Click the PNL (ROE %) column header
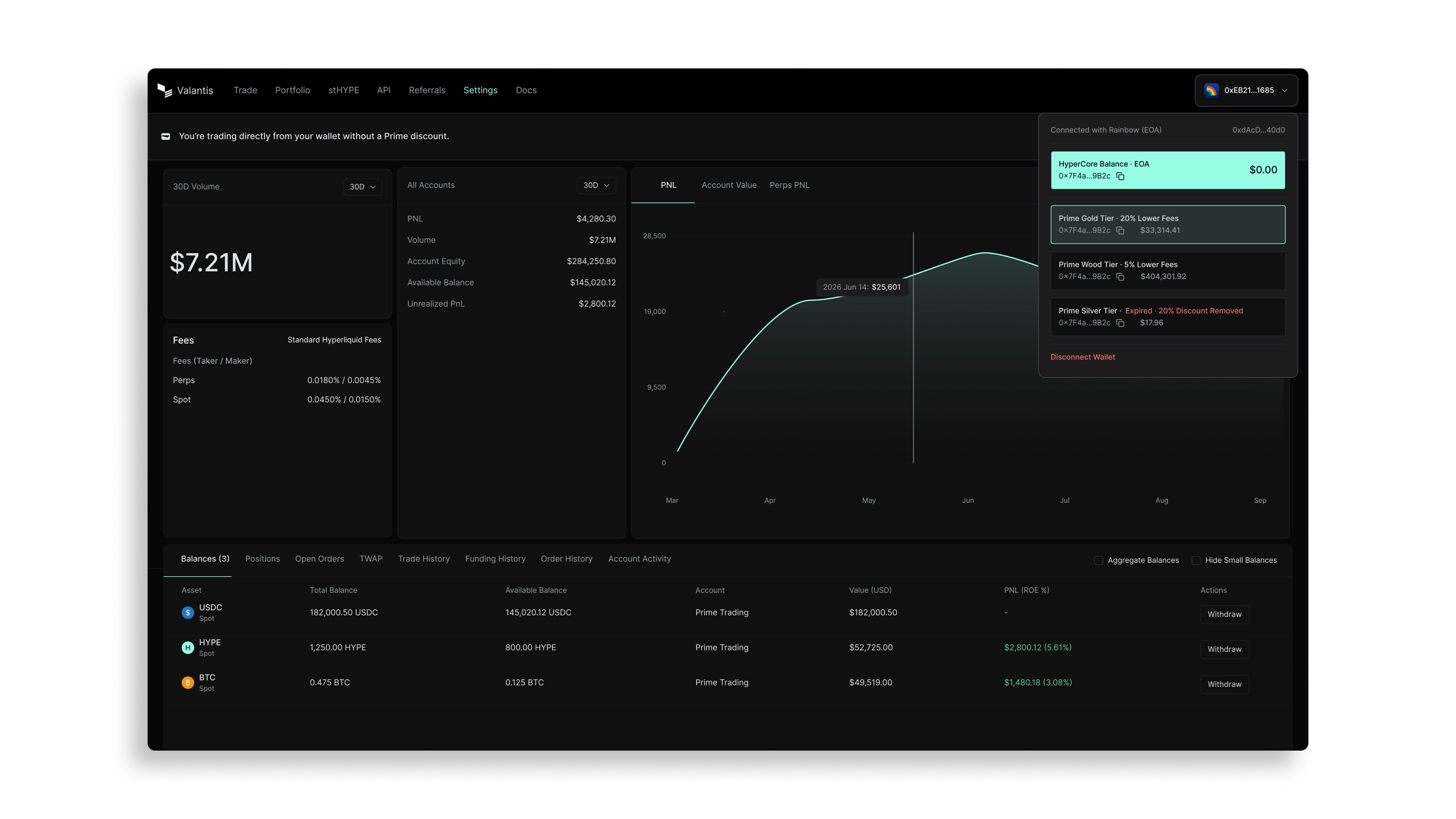The height and width of the screenshot is (819, 1456). (1026, 590)
